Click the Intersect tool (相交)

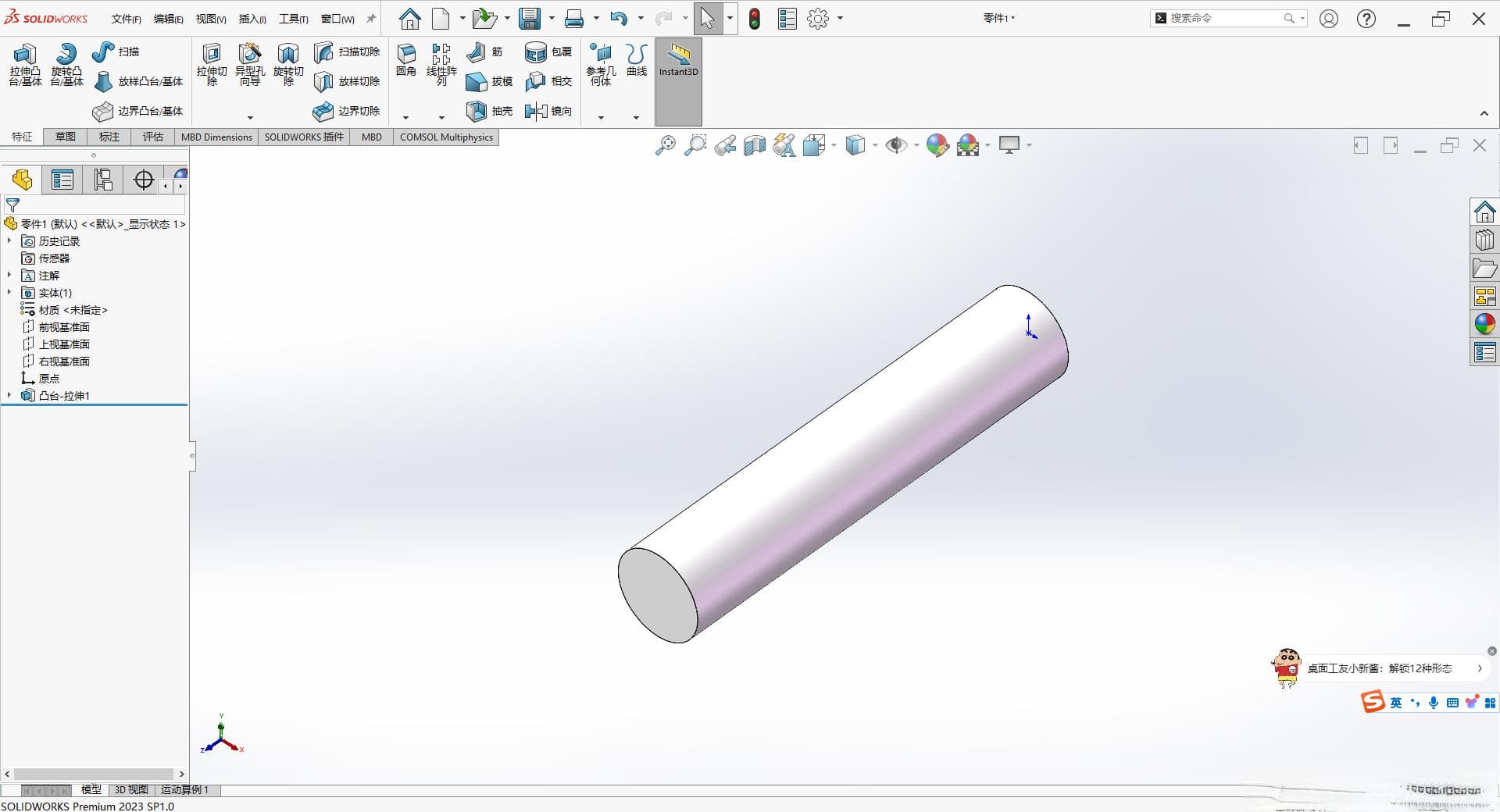[x=548, y=81]
